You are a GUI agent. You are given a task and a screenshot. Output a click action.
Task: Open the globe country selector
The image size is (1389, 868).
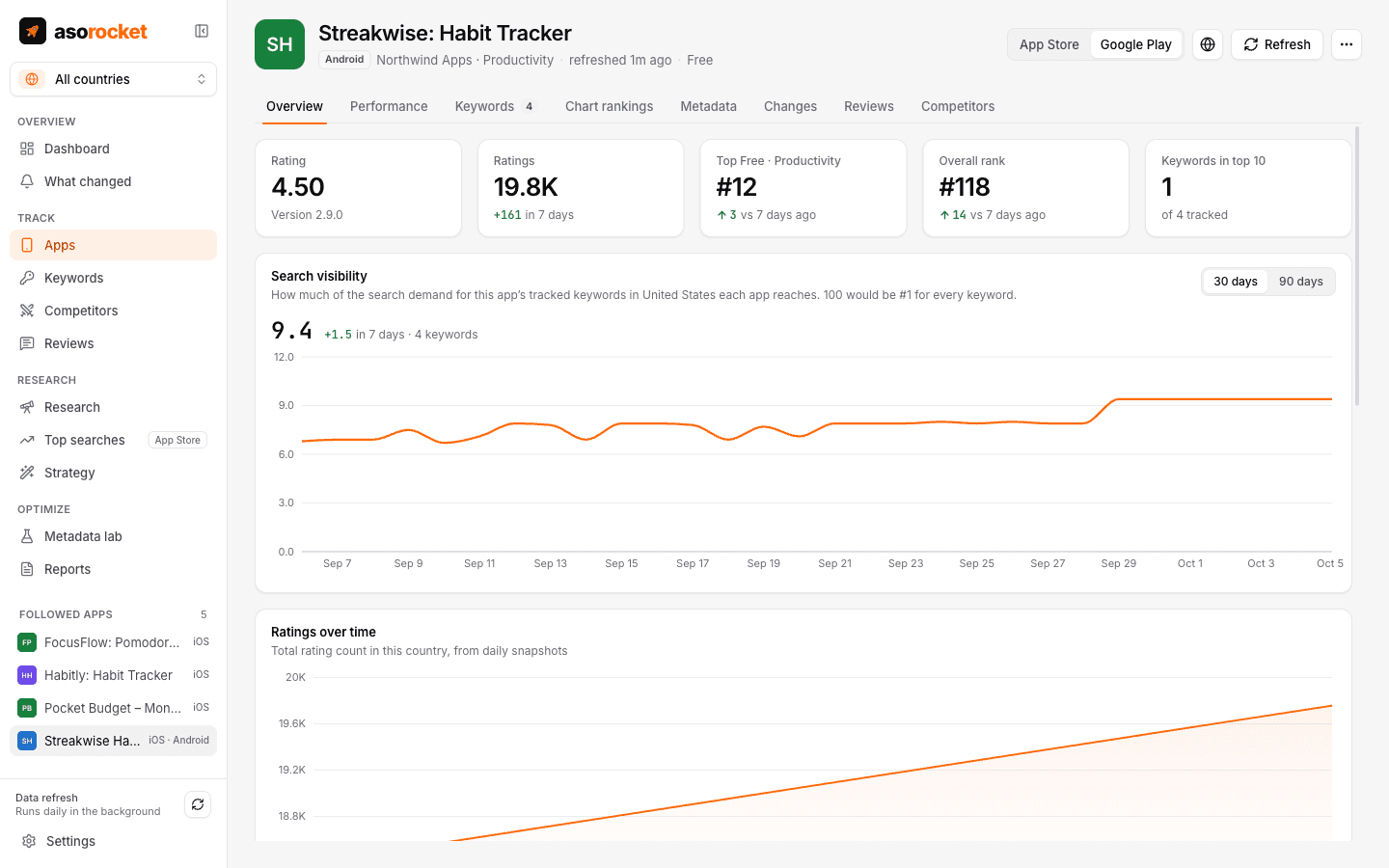click(1208, 44)
